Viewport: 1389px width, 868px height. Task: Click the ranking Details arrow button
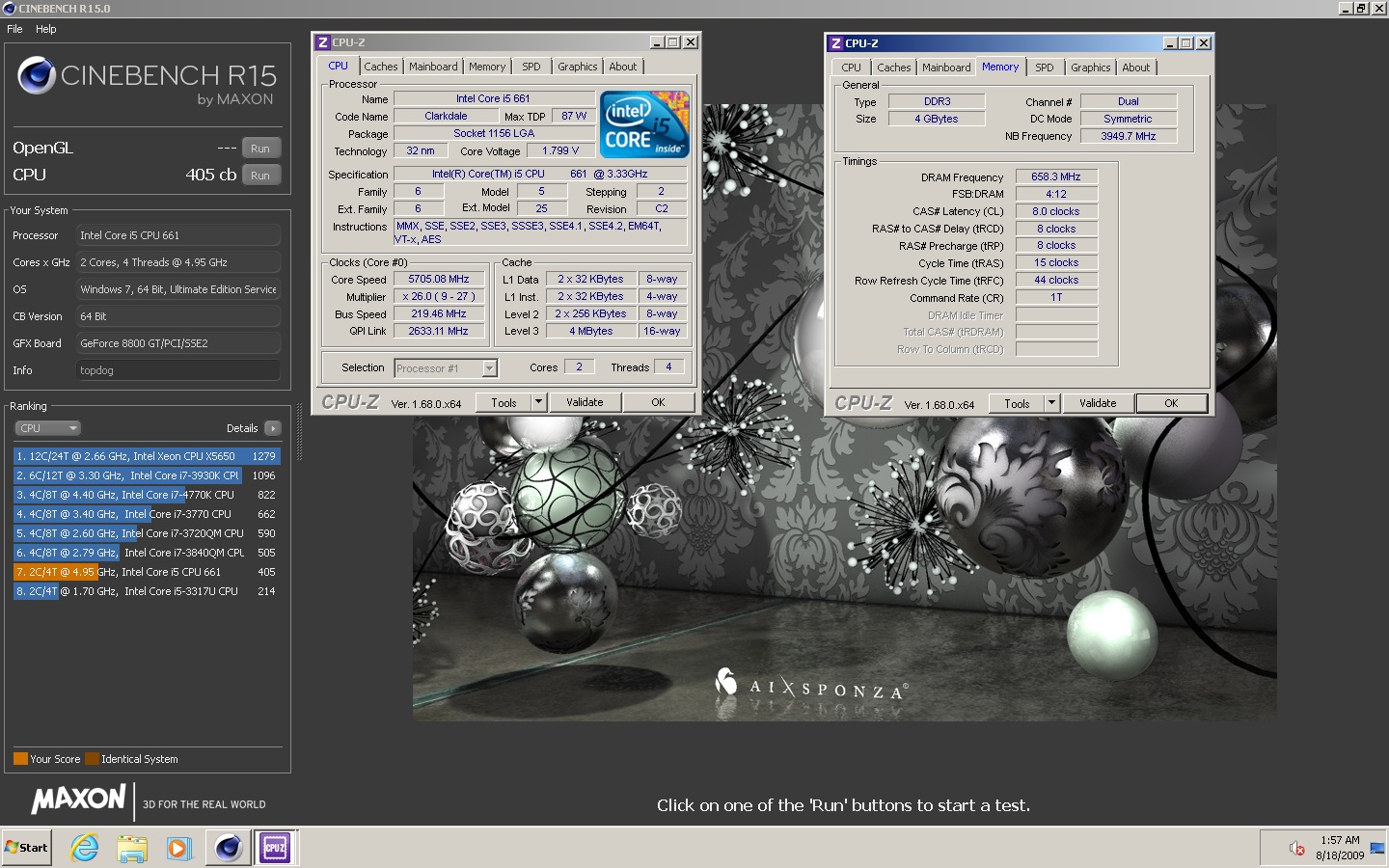click(x=273, y=428)
